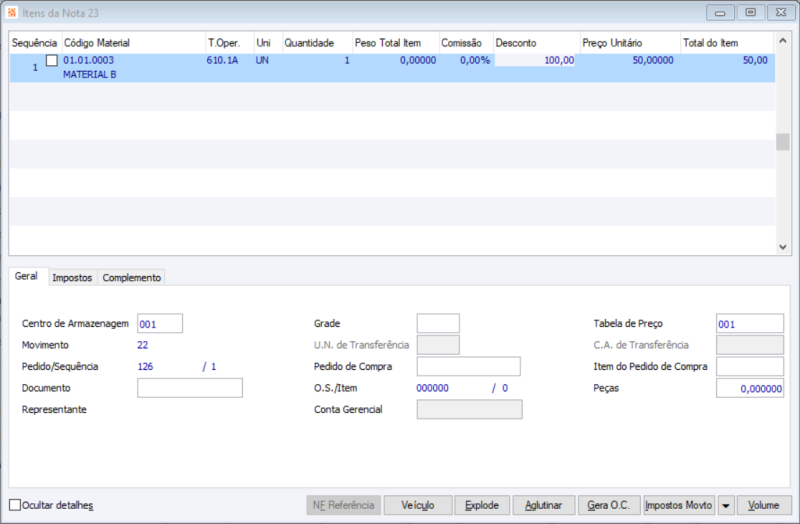Click the Pedido/Sequência value 126
The image size is (800, 524).
tap(145, 366)
